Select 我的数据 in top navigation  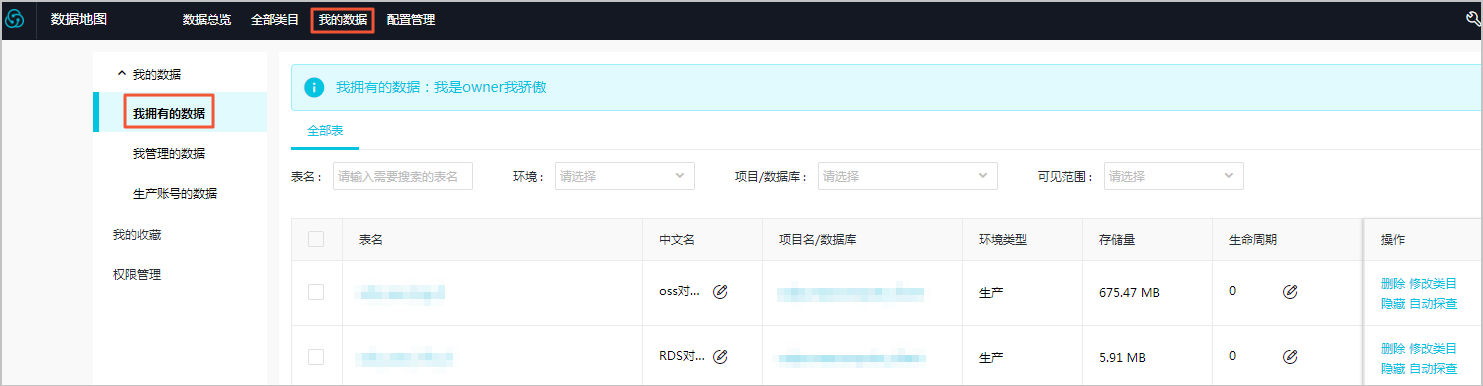[343, 19]
